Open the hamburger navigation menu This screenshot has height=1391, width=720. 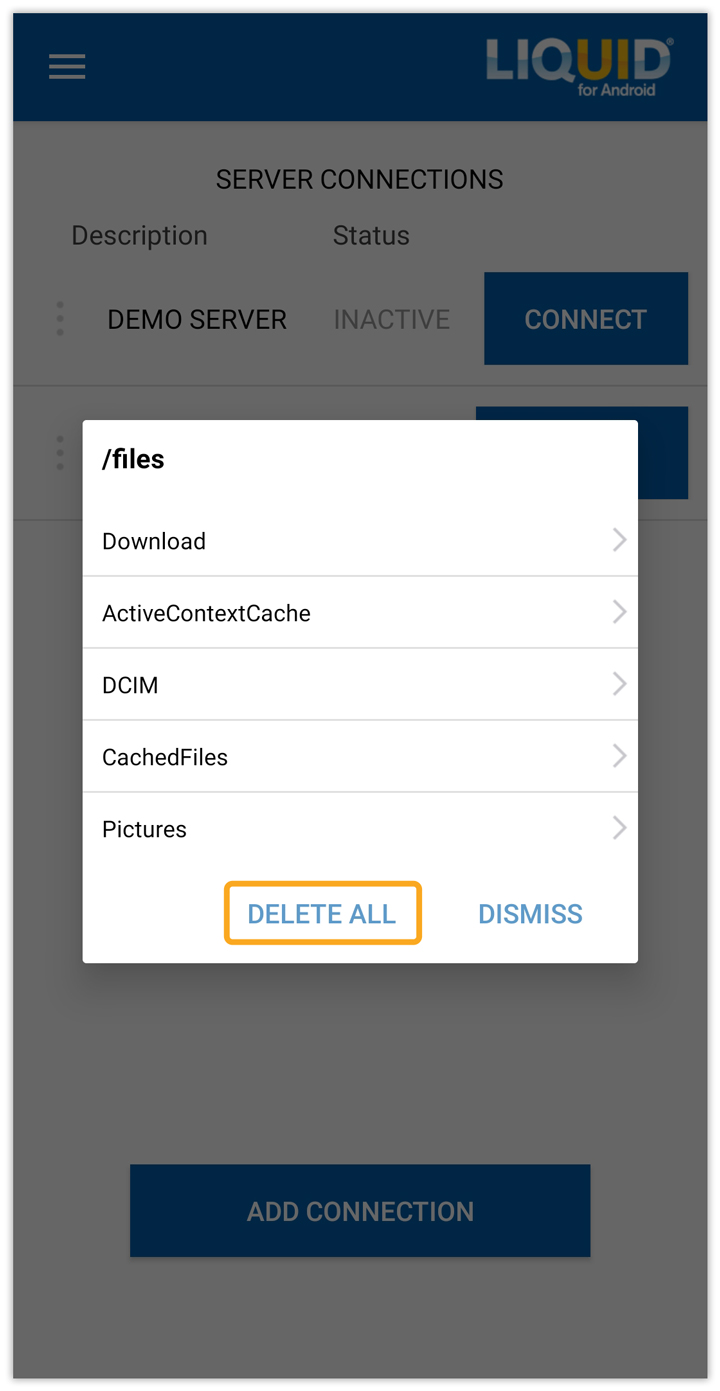point(67,67)
